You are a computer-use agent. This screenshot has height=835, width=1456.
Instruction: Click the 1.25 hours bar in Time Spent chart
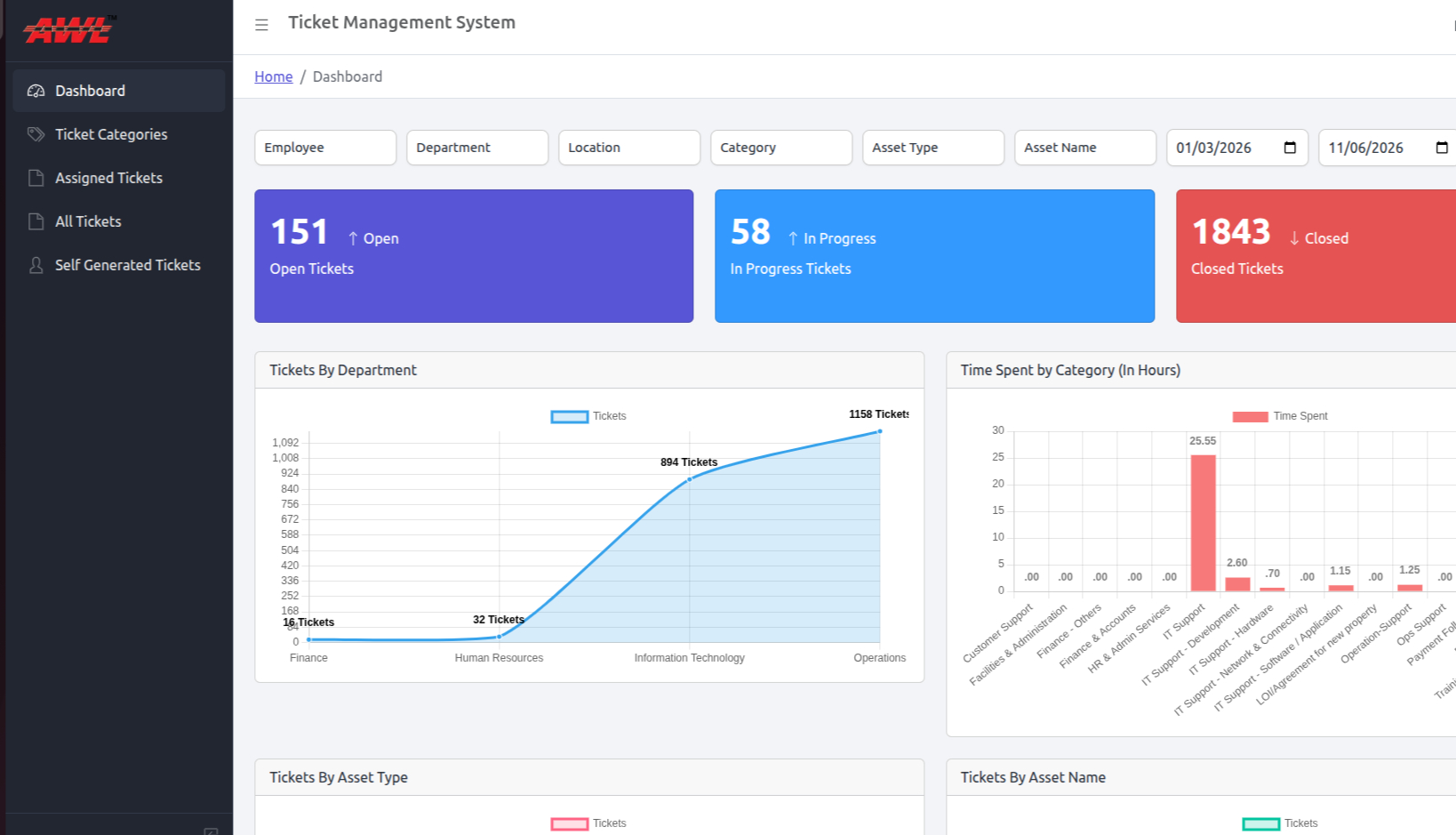tap(1410, 588)
